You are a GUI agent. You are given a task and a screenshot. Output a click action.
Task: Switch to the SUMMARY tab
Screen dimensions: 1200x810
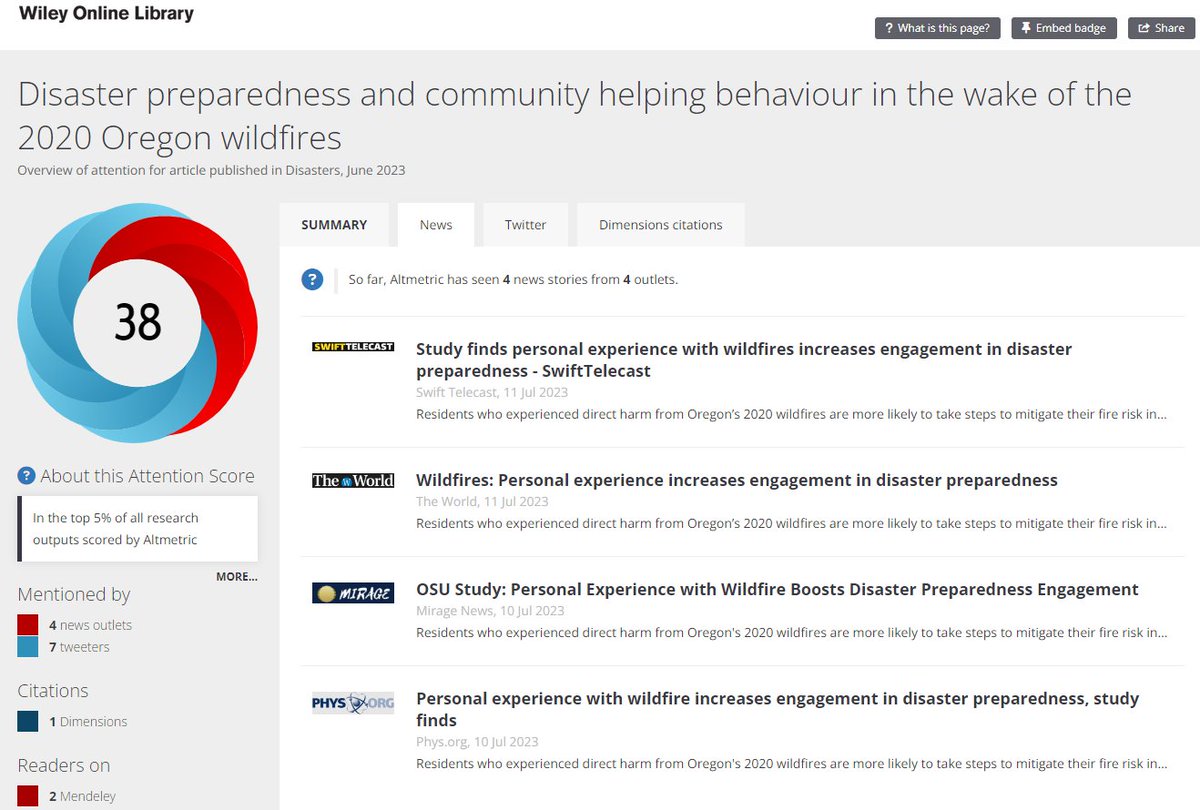(x=334, y=225)
